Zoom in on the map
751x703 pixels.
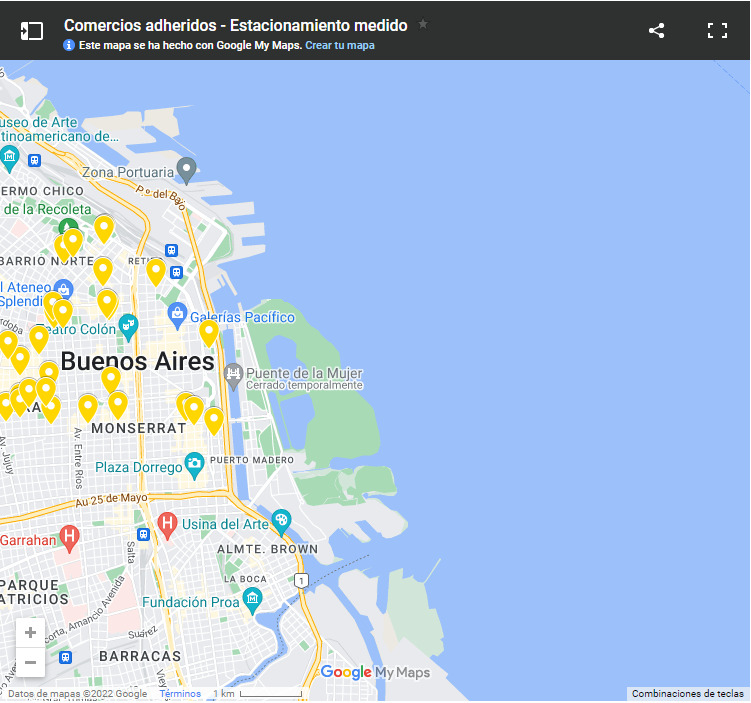30,632
